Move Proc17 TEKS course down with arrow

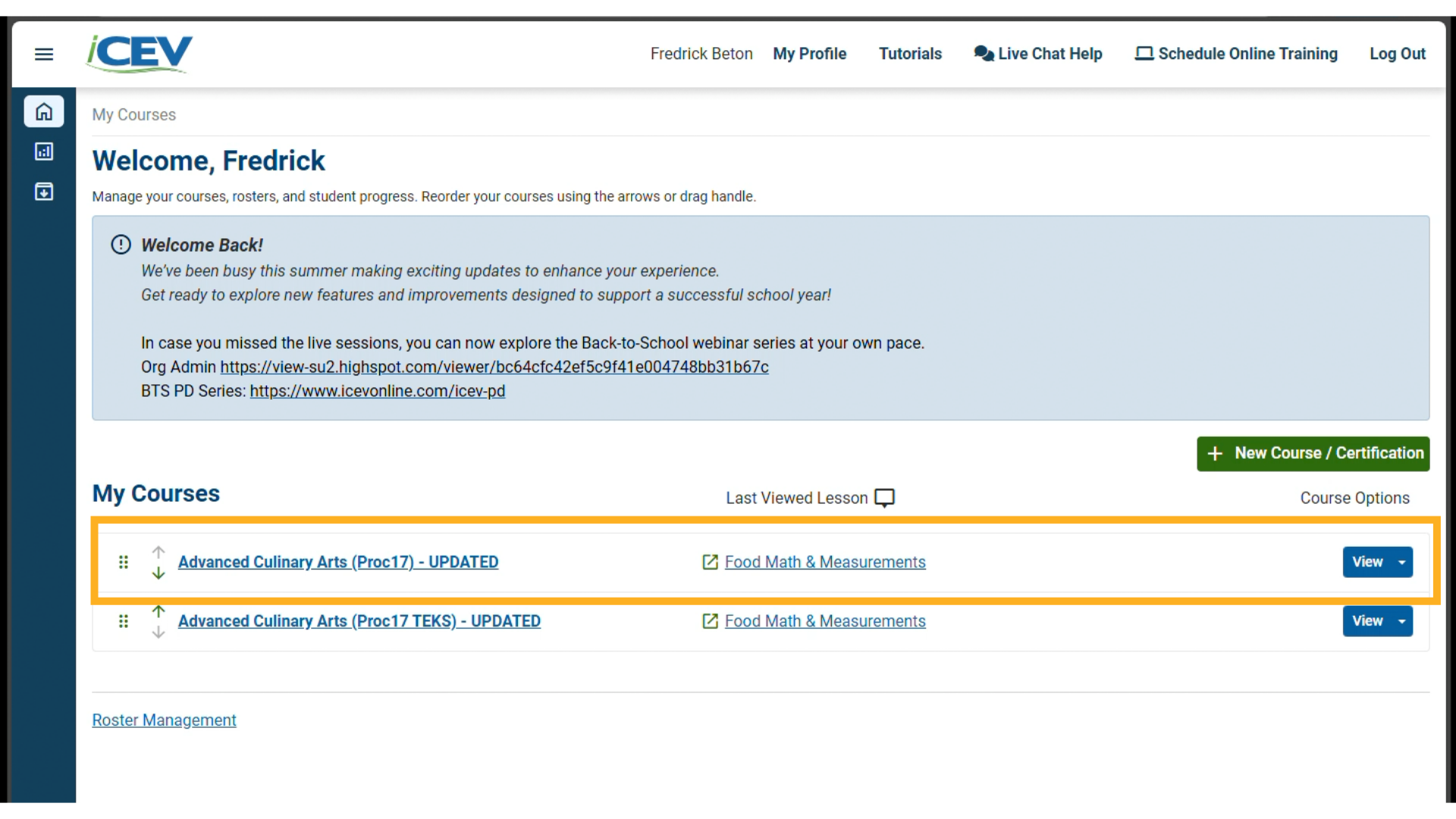pos(158,632)
